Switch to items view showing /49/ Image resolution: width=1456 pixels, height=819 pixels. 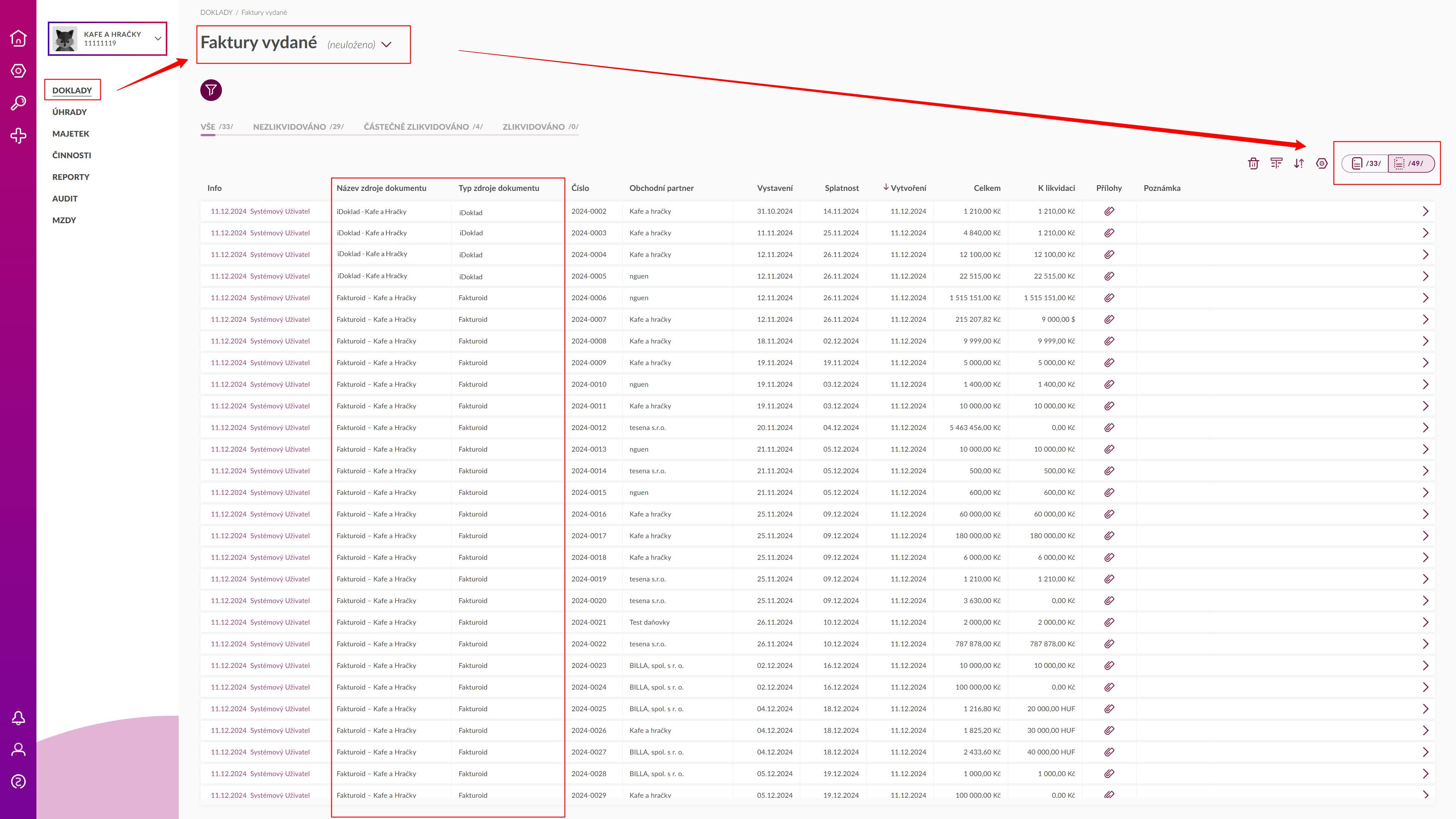coord(1411,164)
